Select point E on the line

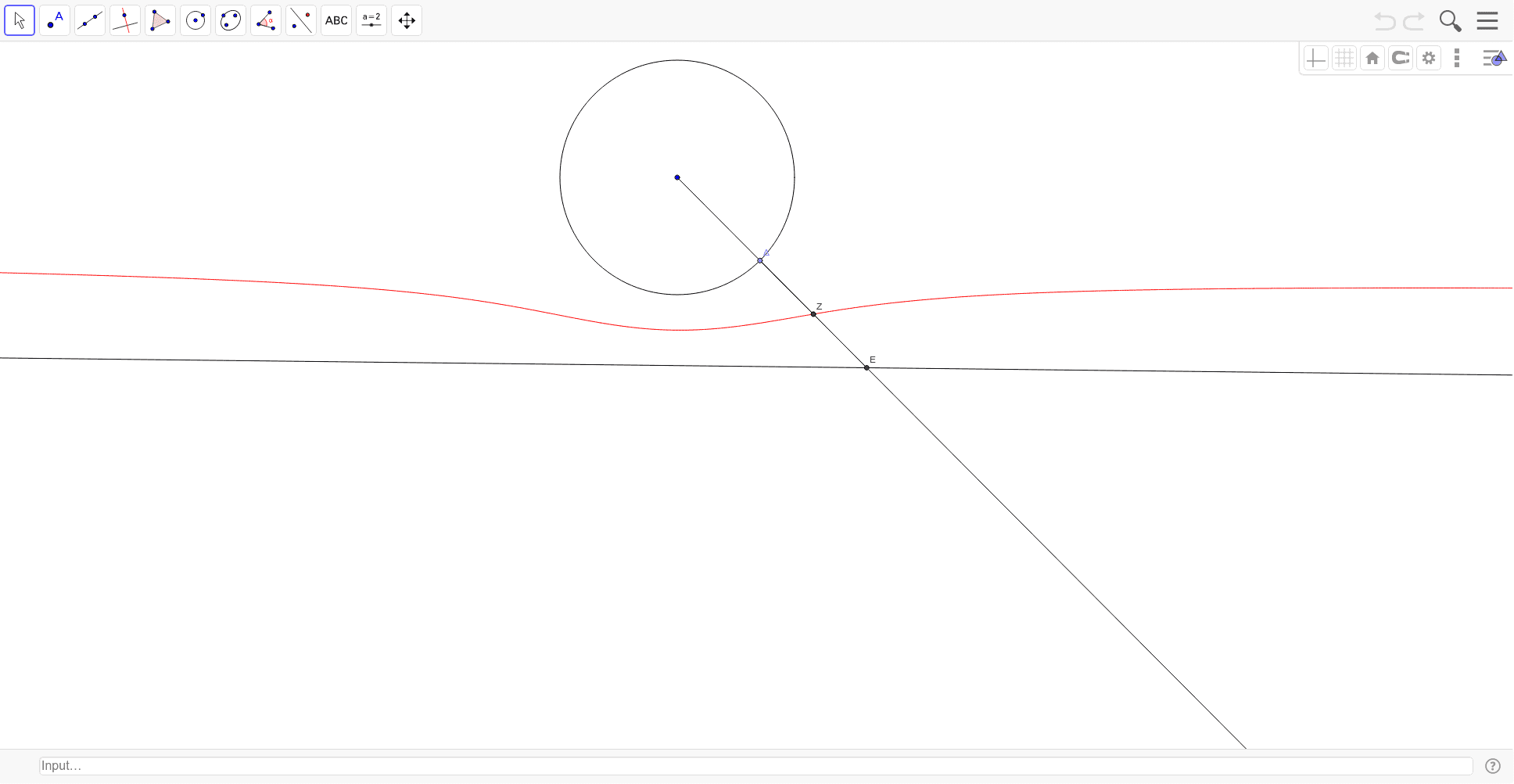[x=866, y=367]
